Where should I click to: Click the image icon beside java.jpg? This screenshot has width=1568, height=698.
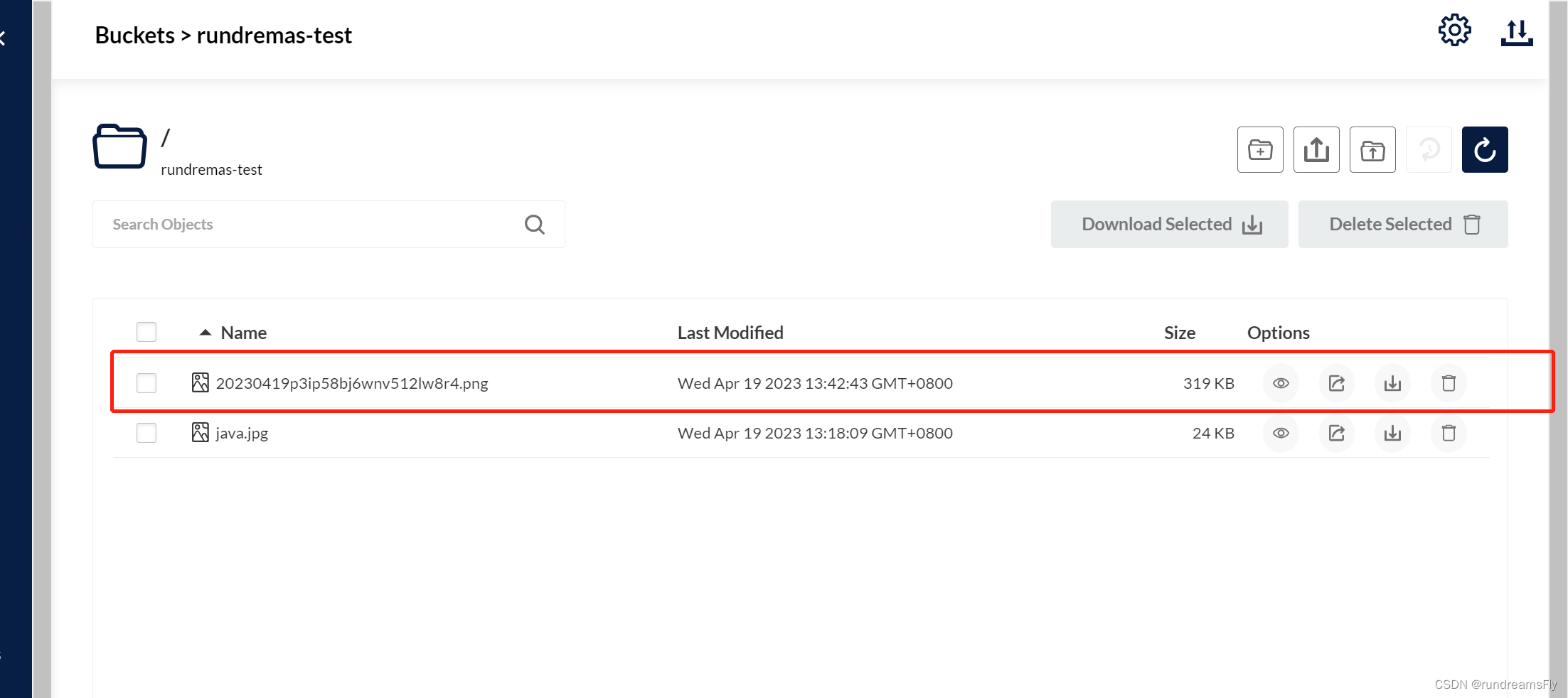(201, 433)
